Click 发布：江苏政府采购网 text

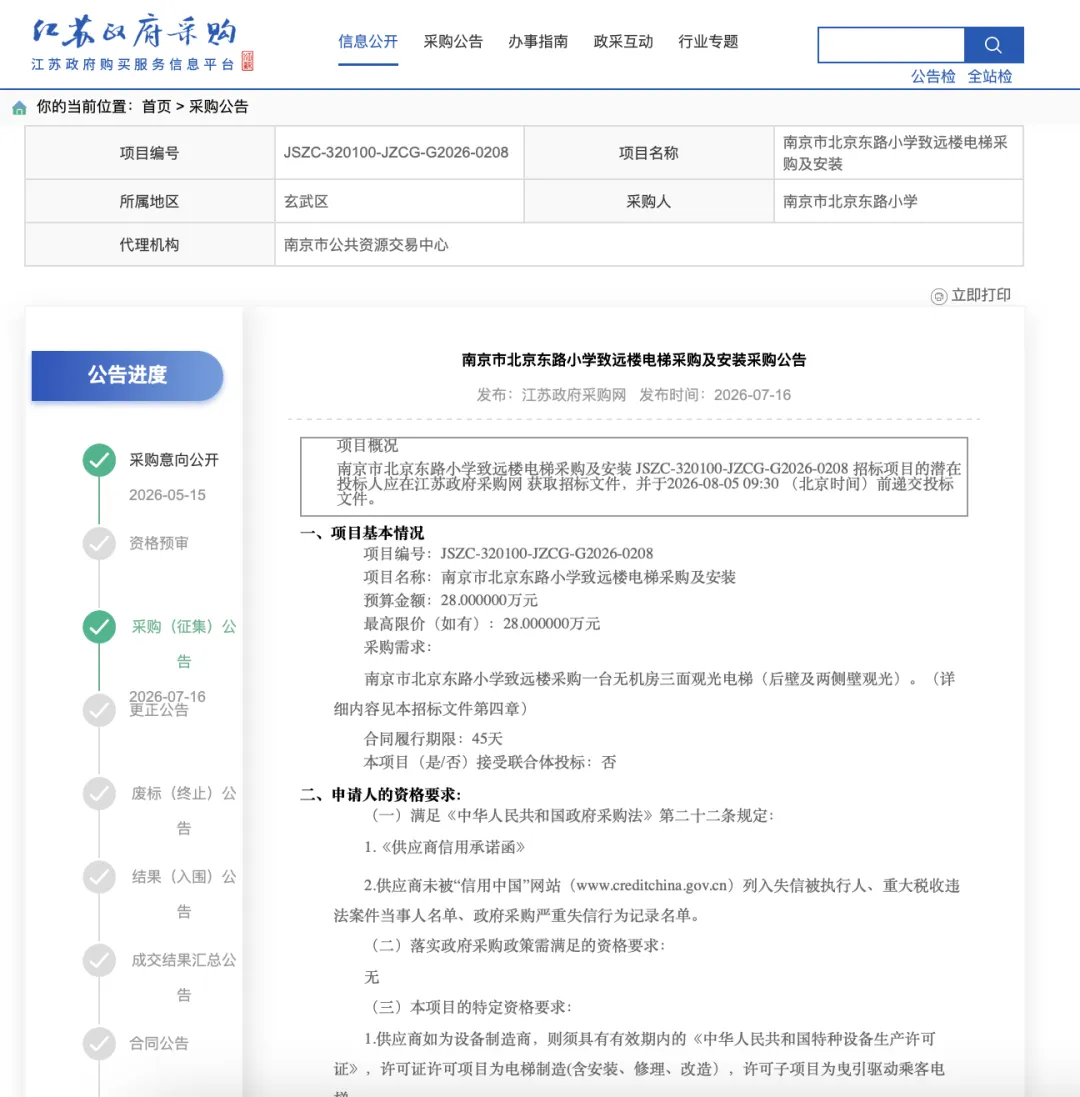[x=551, y=395]
